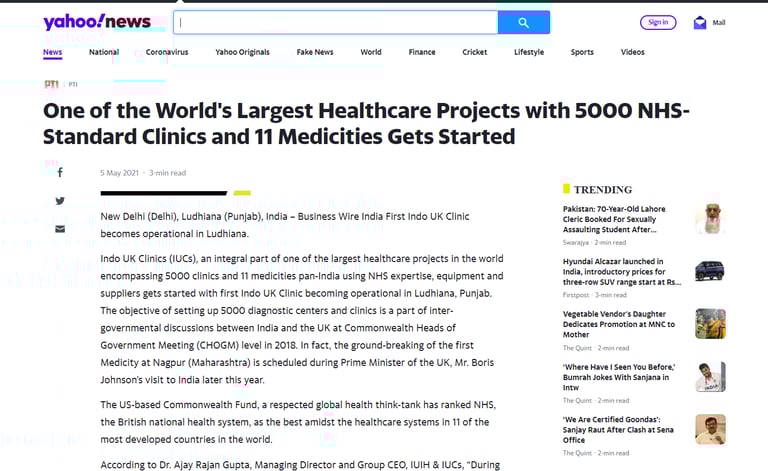The height and width of the screenshot is (471, 768).
Task: Open trending story about Lahore cleric
Action: pos(614,219)
